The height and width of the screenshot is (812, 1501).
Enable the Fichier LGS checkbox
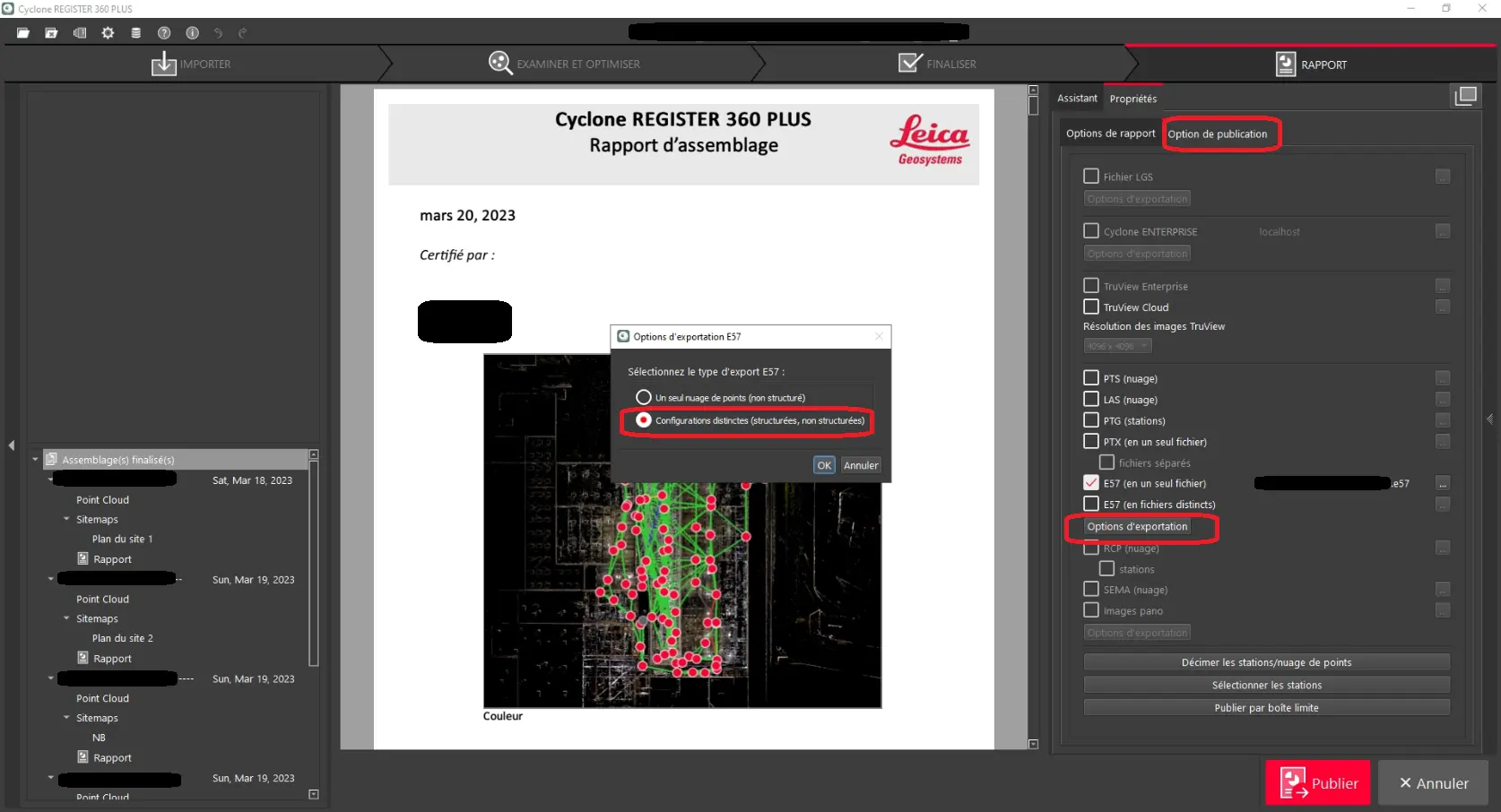[x=1091, y=177]
